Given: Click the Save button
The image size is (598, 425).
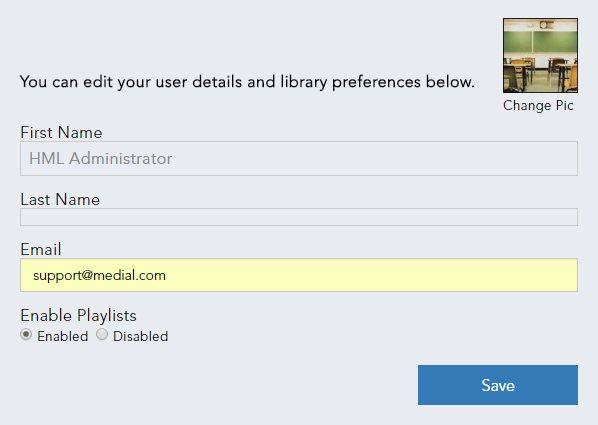Looking at the screenshot, I should (x=498, y=385).
